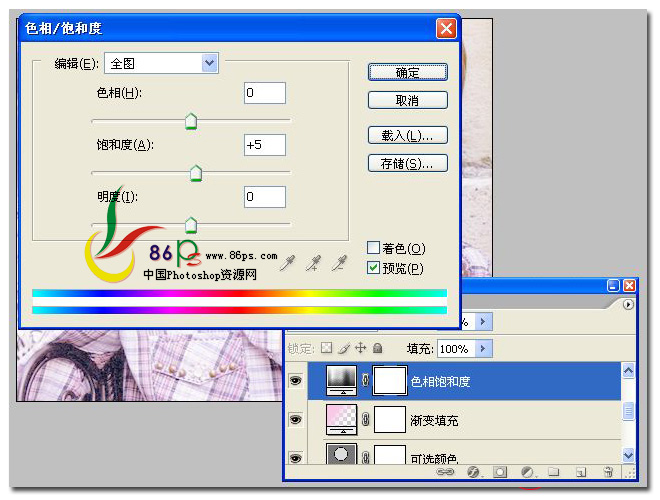660x500 pixels.
Task: Open layer style fx menu icon
Action: point(473,472)
